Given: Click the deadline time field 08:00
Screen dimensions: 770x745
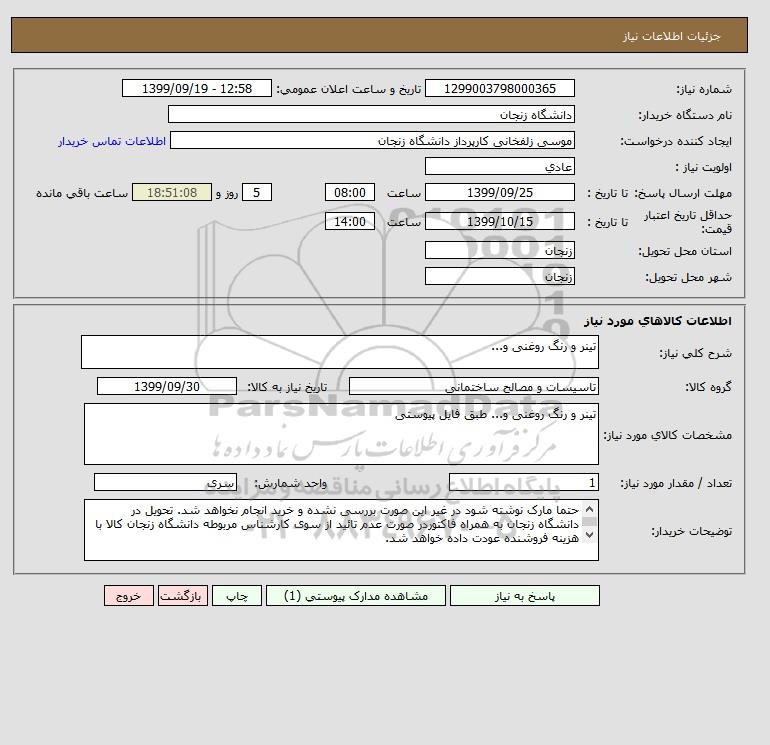Looking at the screenshot, I should (x=350, y=193).
